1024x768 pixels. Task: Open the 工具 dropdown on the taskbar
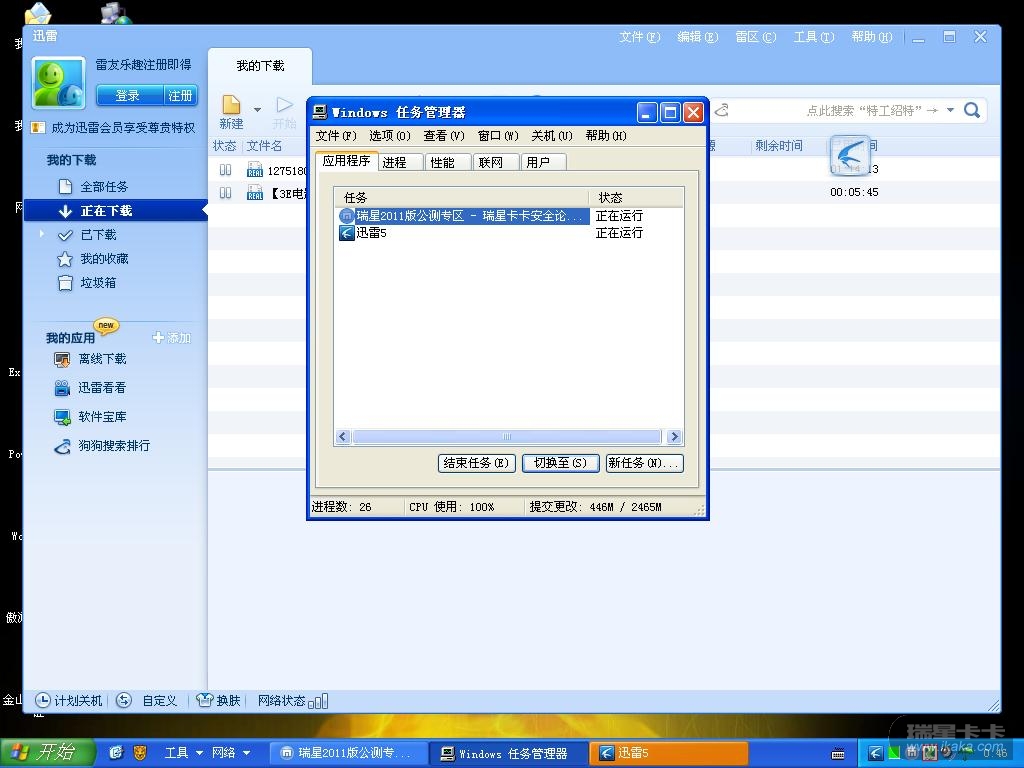tap(182, 753)
